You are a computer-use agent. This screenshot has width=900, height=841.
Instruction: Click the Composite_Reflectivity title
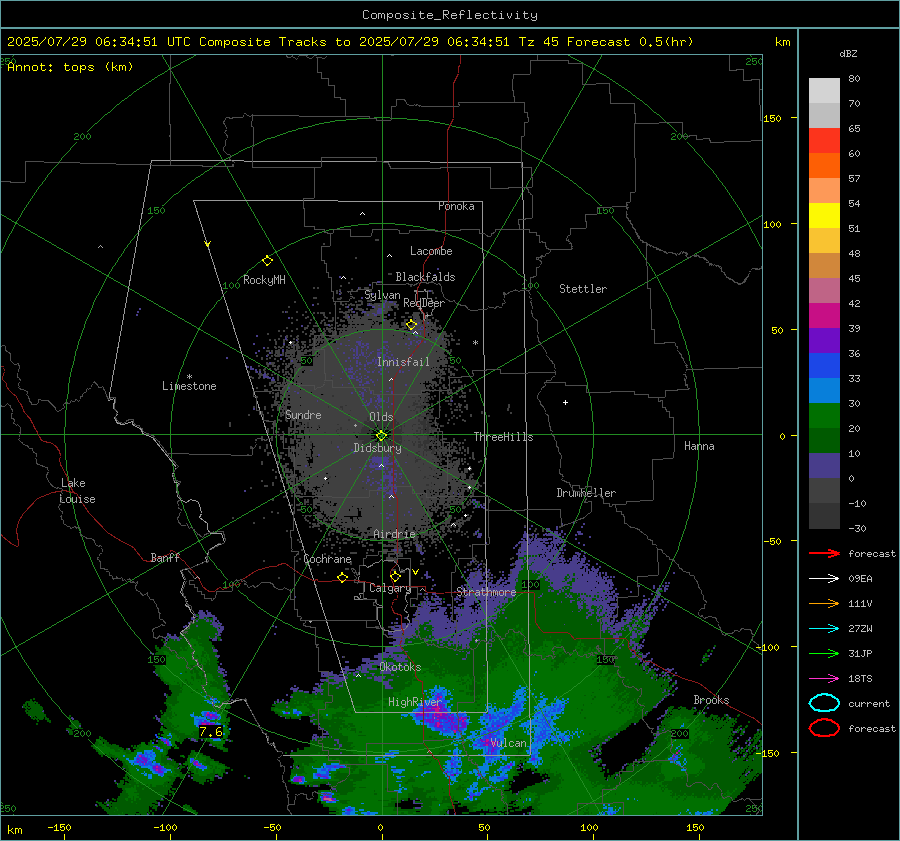(450, 15)
